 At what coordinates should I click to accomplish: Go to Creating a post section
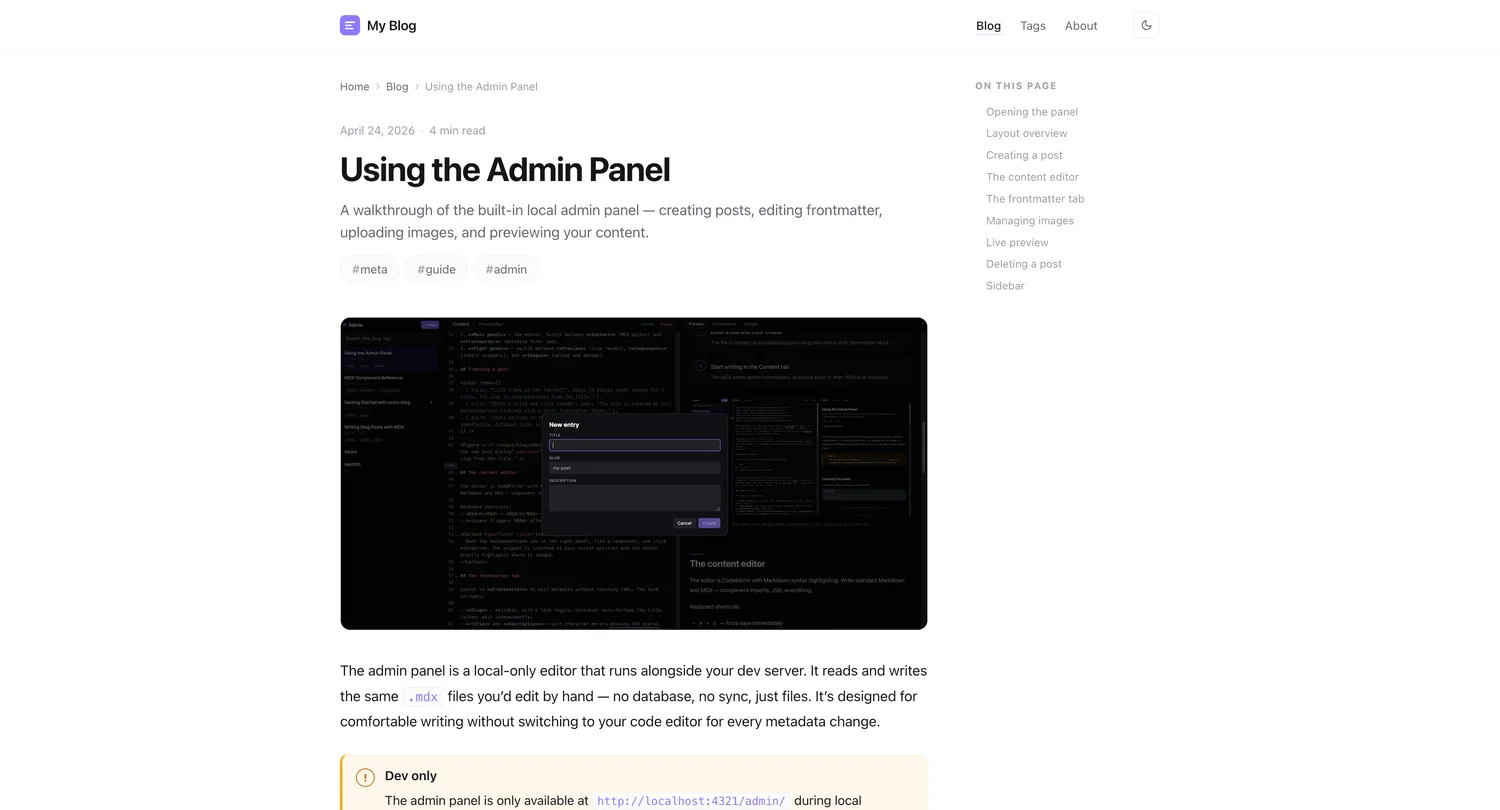click(x=1024, y=155)
